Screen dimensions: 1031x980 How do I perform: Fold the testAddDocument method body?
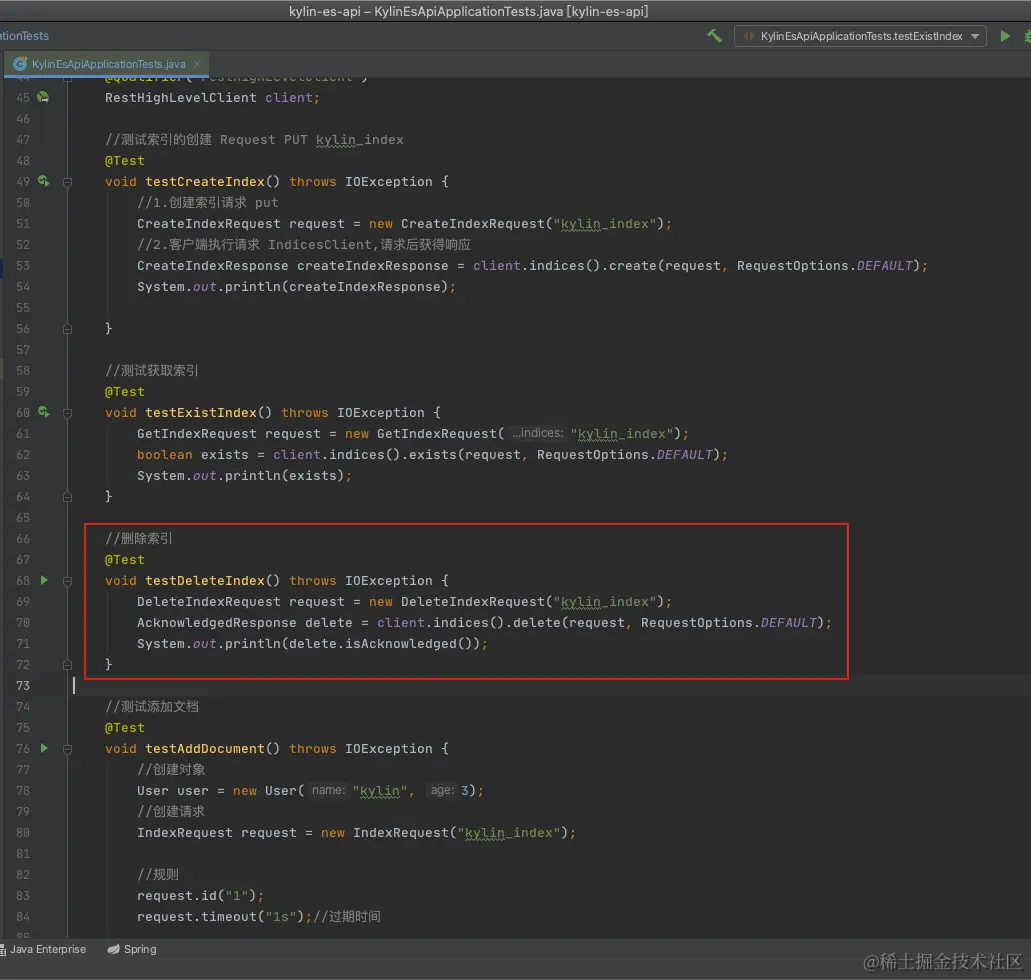(x=68, y=749)
